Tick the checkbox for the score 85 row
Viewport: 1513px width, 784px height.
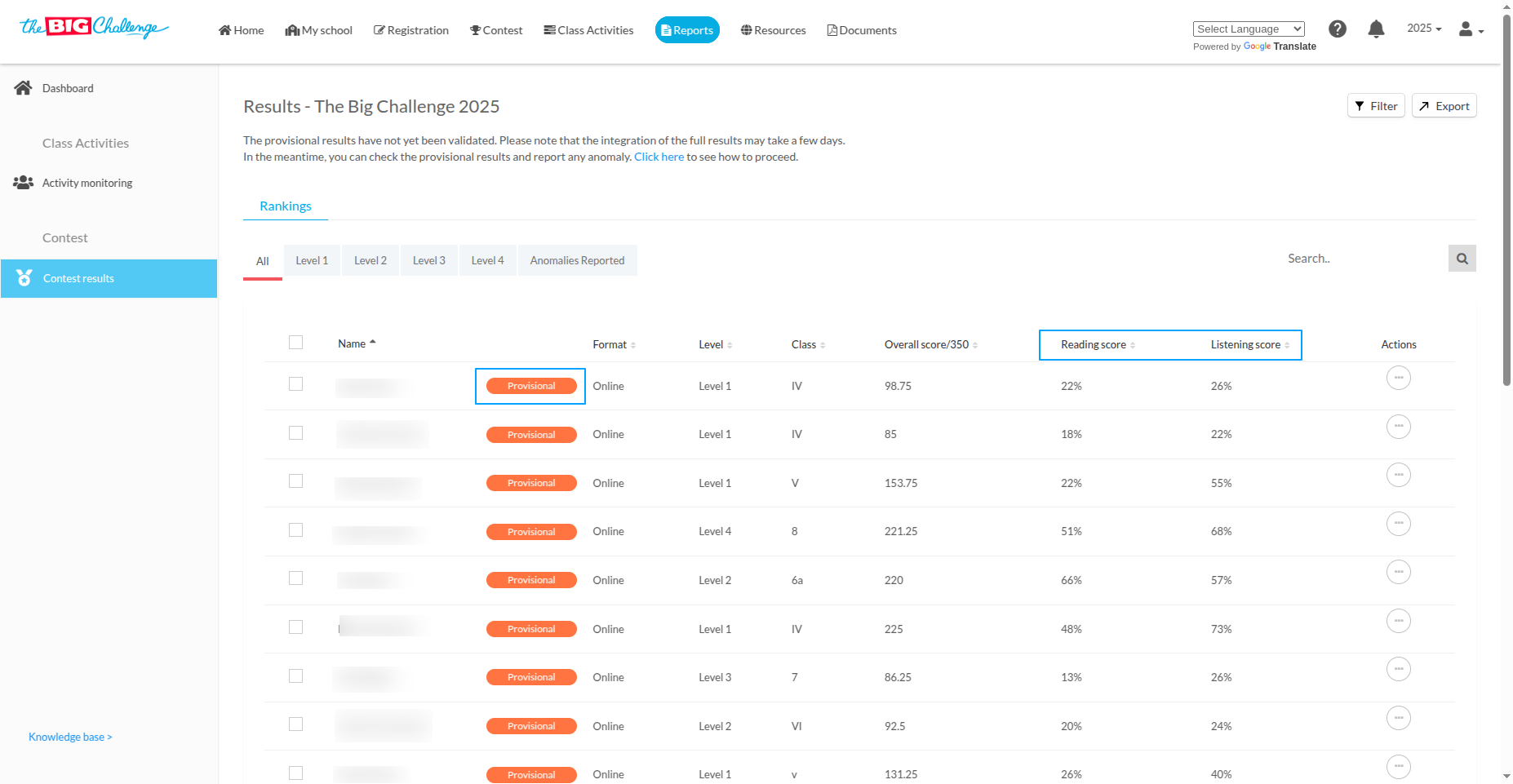[x=295, y=433]
